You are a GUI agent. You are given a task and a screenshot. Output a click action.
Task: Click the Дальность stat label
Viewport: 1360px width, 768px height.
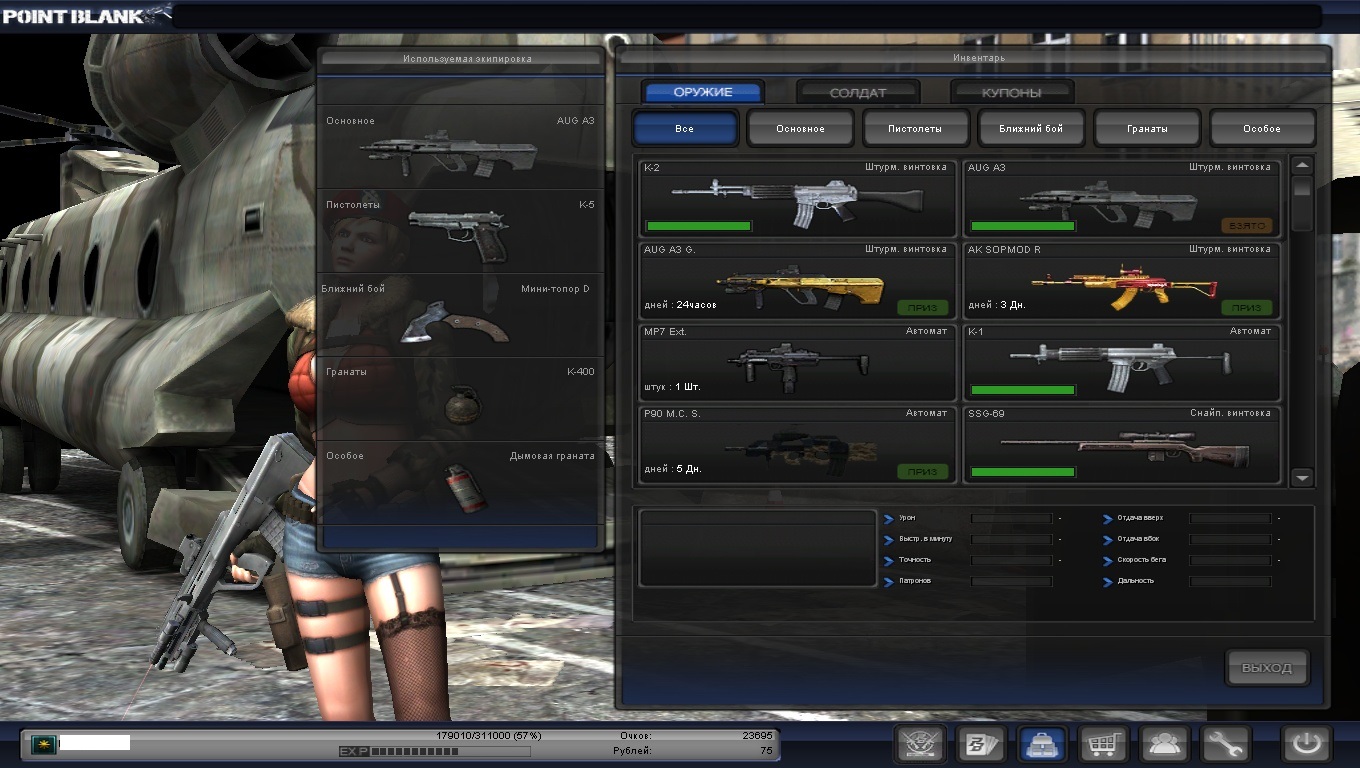click(1135, 581)
